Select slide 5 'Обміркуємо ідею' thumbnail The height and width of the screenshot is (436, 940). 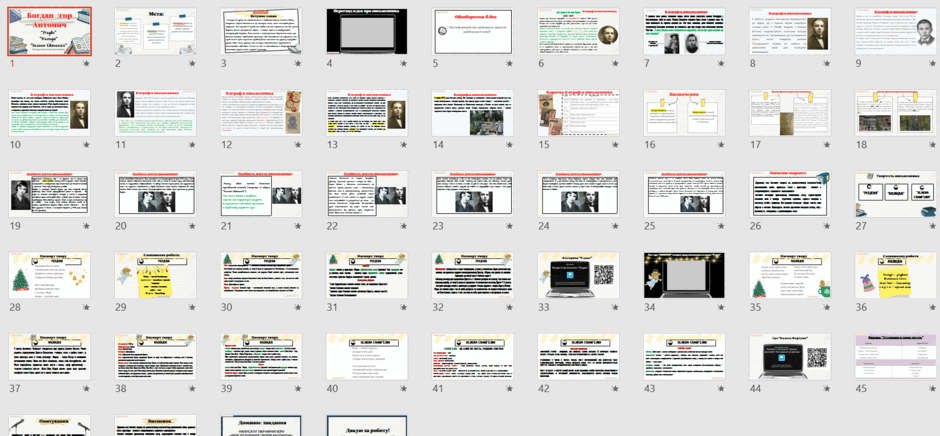pyautogui.click(x=473, y=31)
